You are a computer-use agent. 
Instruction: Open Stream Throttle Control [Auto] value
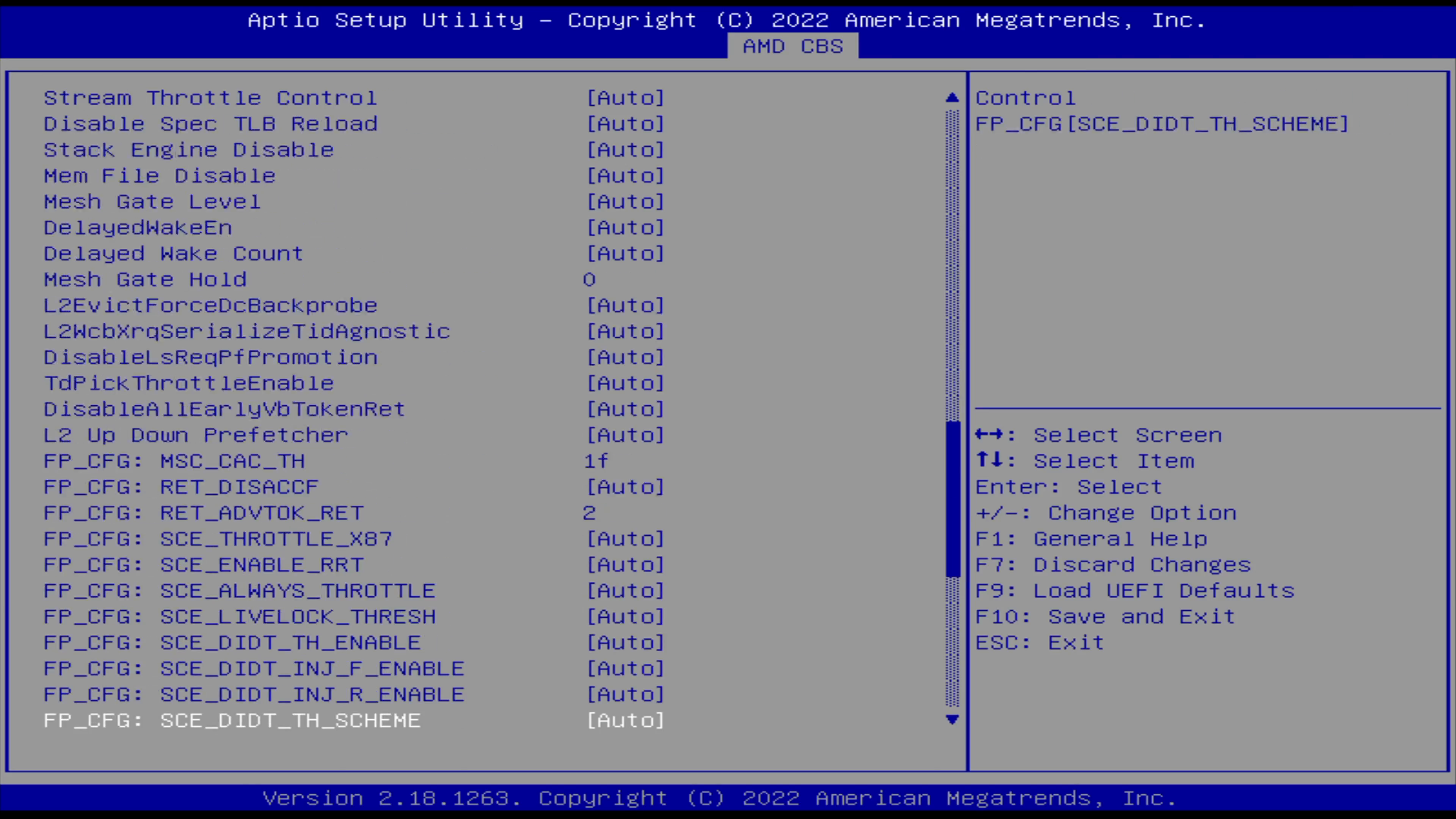[626, 98]
